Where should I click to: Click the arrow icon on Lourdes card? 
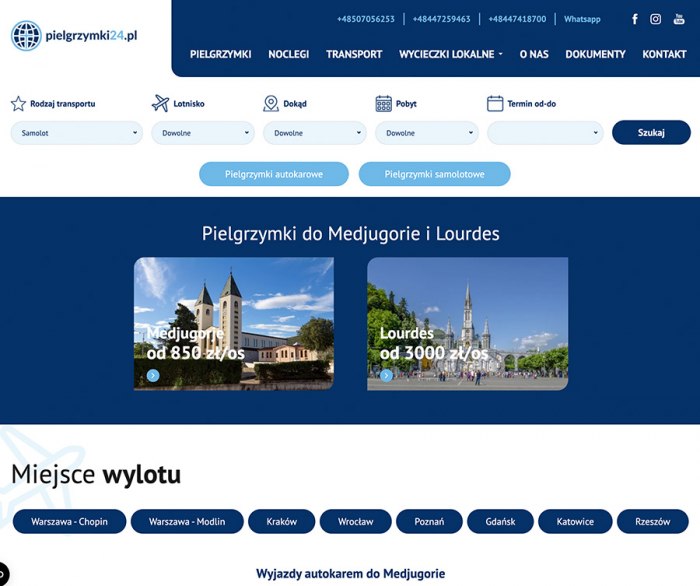pyautogui.click(x=386, y=375)
